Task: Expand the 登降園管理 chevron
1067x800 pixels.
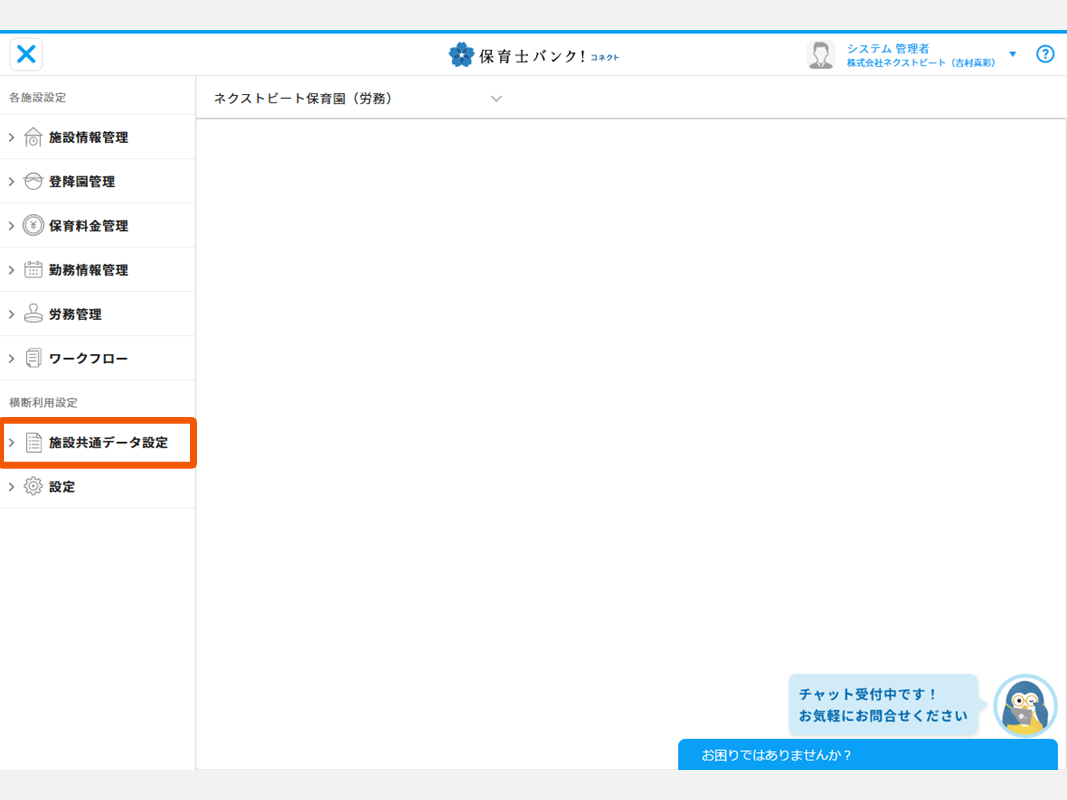Action: tap(12, 181)
